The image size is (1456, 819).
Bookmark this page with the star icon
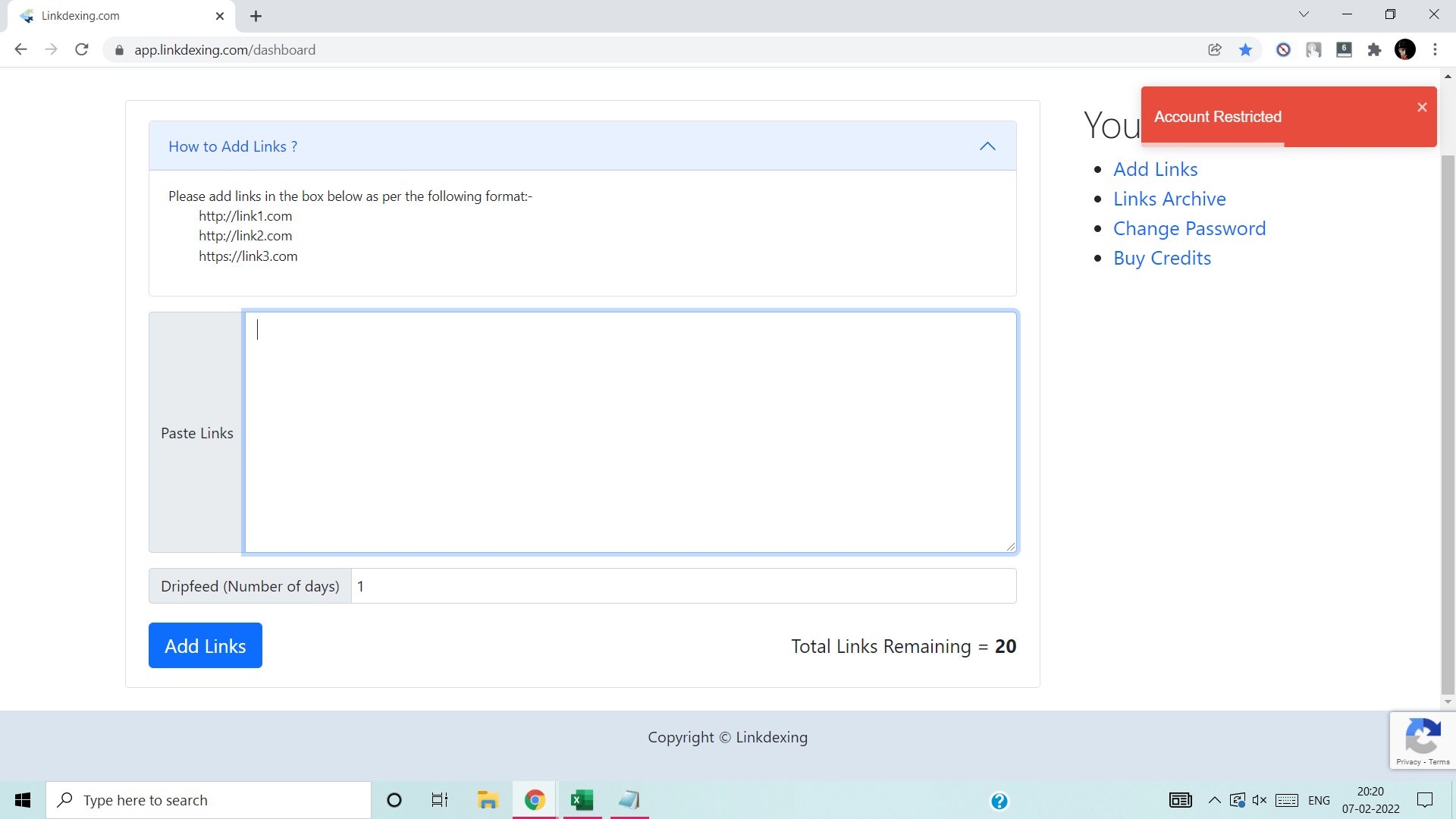tap(1245, 50)
